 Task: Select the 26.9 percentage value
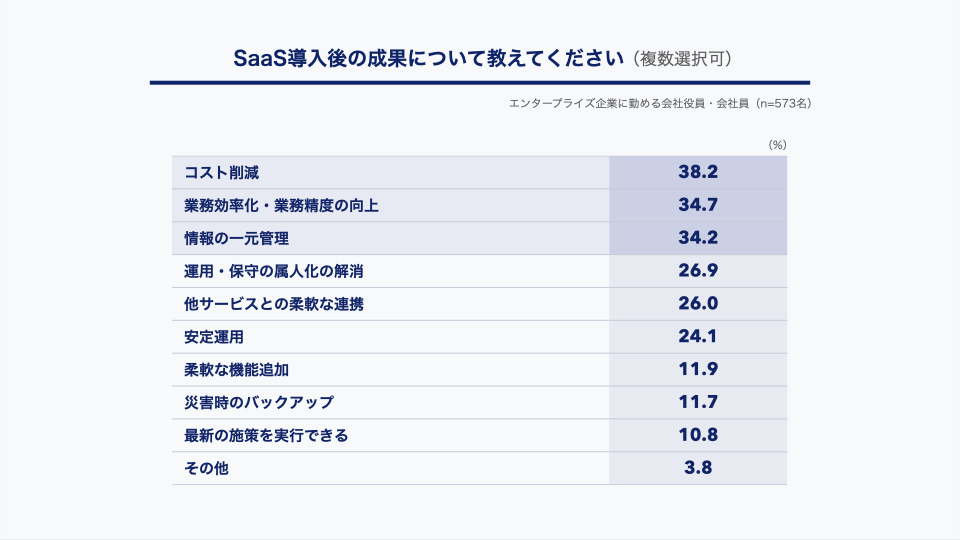pyautogui.click(x=698, y=271)
